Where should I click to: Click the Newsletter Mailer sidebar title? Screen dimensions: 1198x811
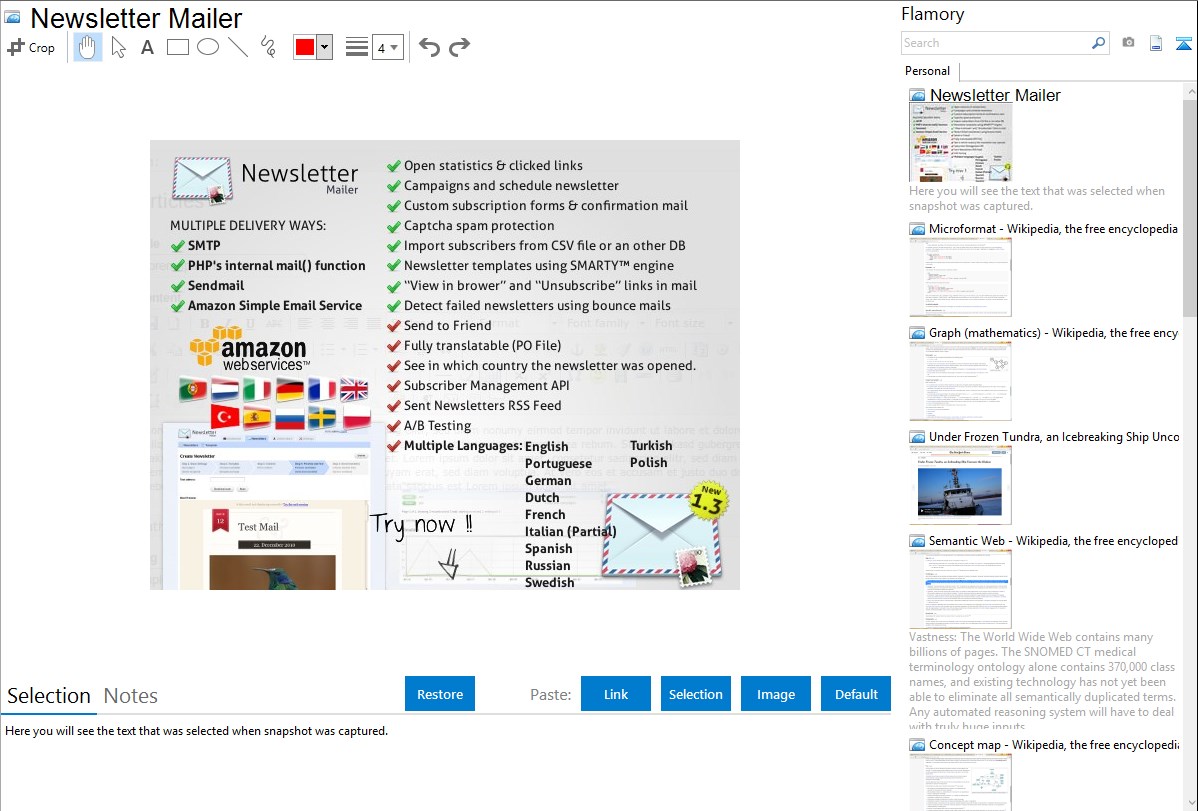995,96
